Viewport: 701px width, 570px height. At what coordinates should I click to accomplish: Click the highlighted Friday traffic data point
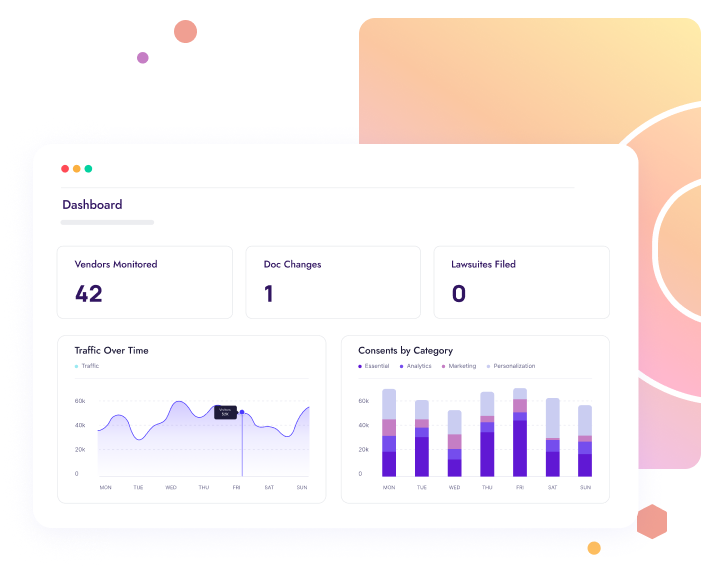pyautogui.click(x=242, y=412)
